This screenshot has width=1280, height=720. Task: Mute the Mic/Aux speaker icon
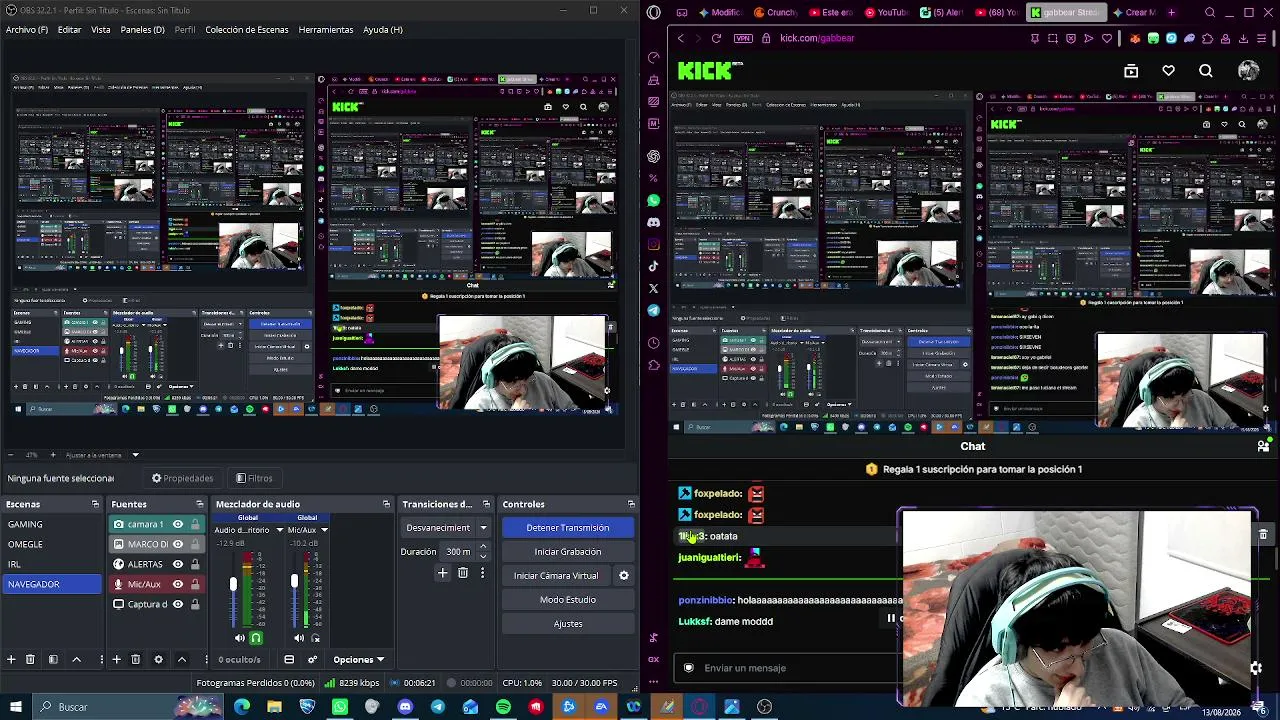[299, 638]
